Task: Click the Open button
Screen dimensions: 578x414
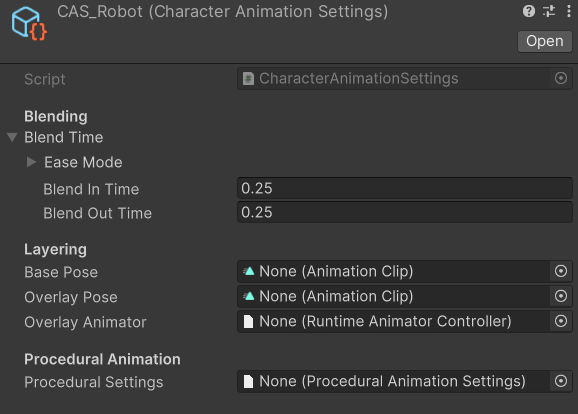Action: point(544,41)
